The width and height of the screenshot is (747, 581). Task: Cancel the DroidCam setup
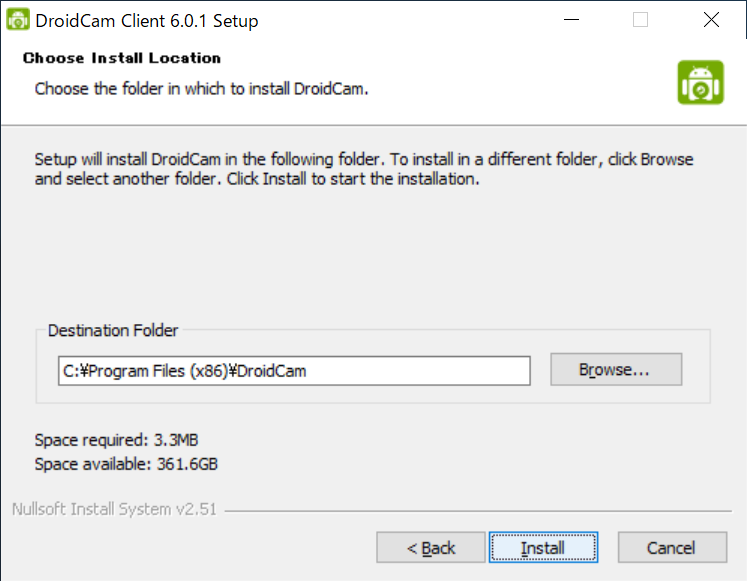coord(671,547)
